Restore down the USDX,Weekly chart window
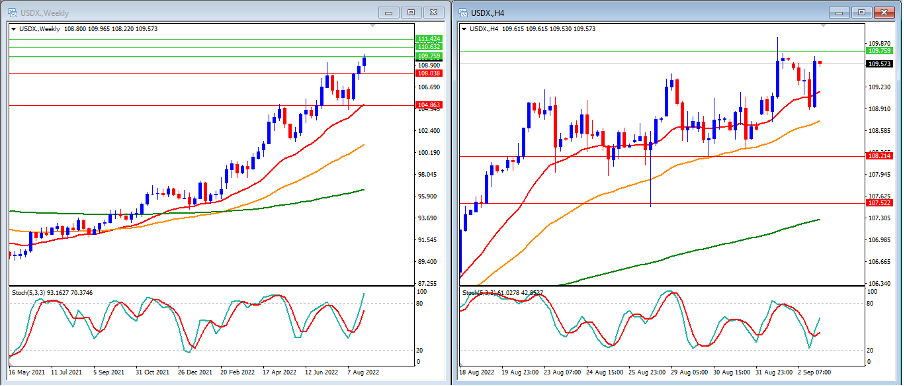 [412, 12]
